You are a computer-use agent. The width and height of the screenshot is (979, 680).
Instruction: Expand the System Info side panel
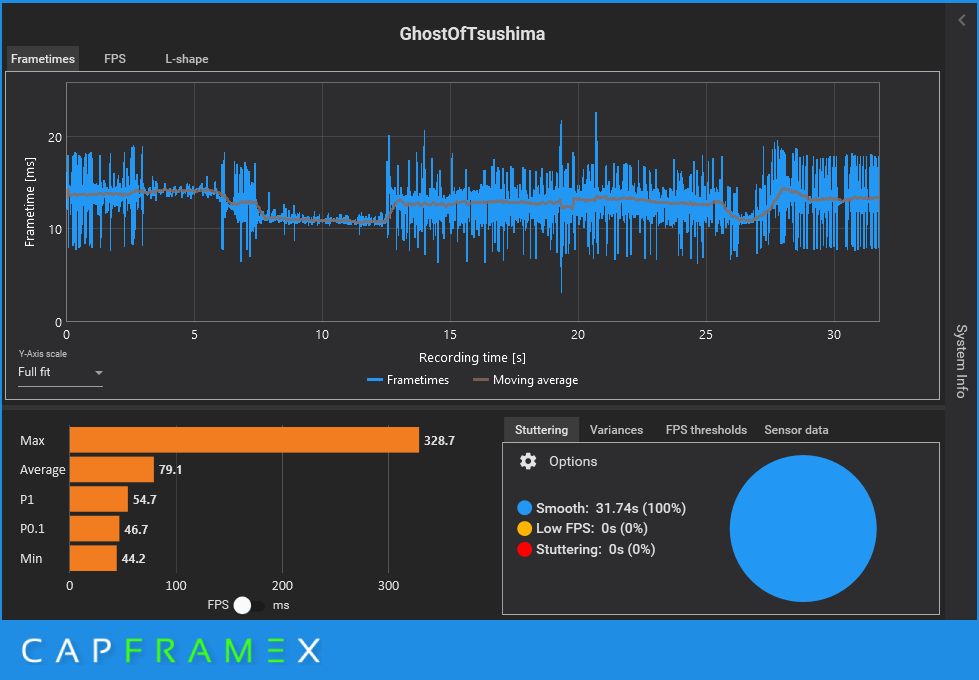(x=962, y=361)
